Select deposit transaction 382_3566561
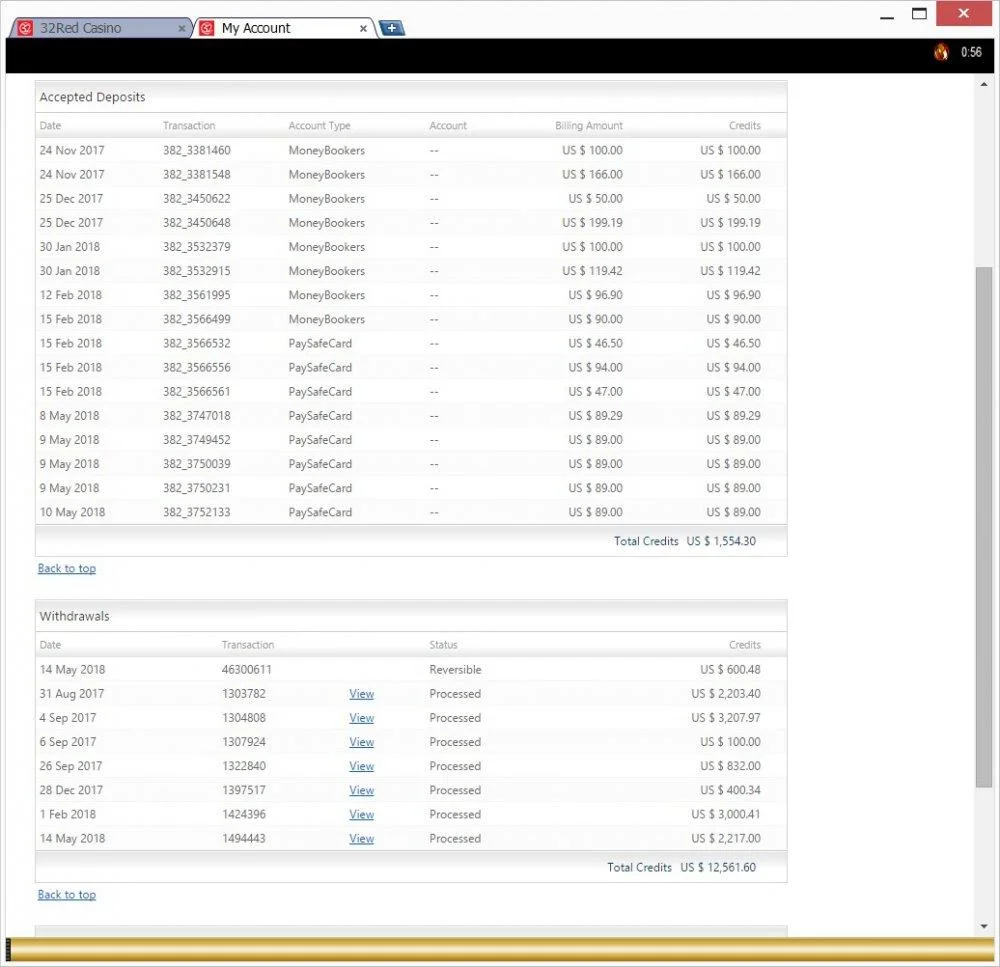The width and height of the screenshot is (1000, 967). tap(196, 392)
